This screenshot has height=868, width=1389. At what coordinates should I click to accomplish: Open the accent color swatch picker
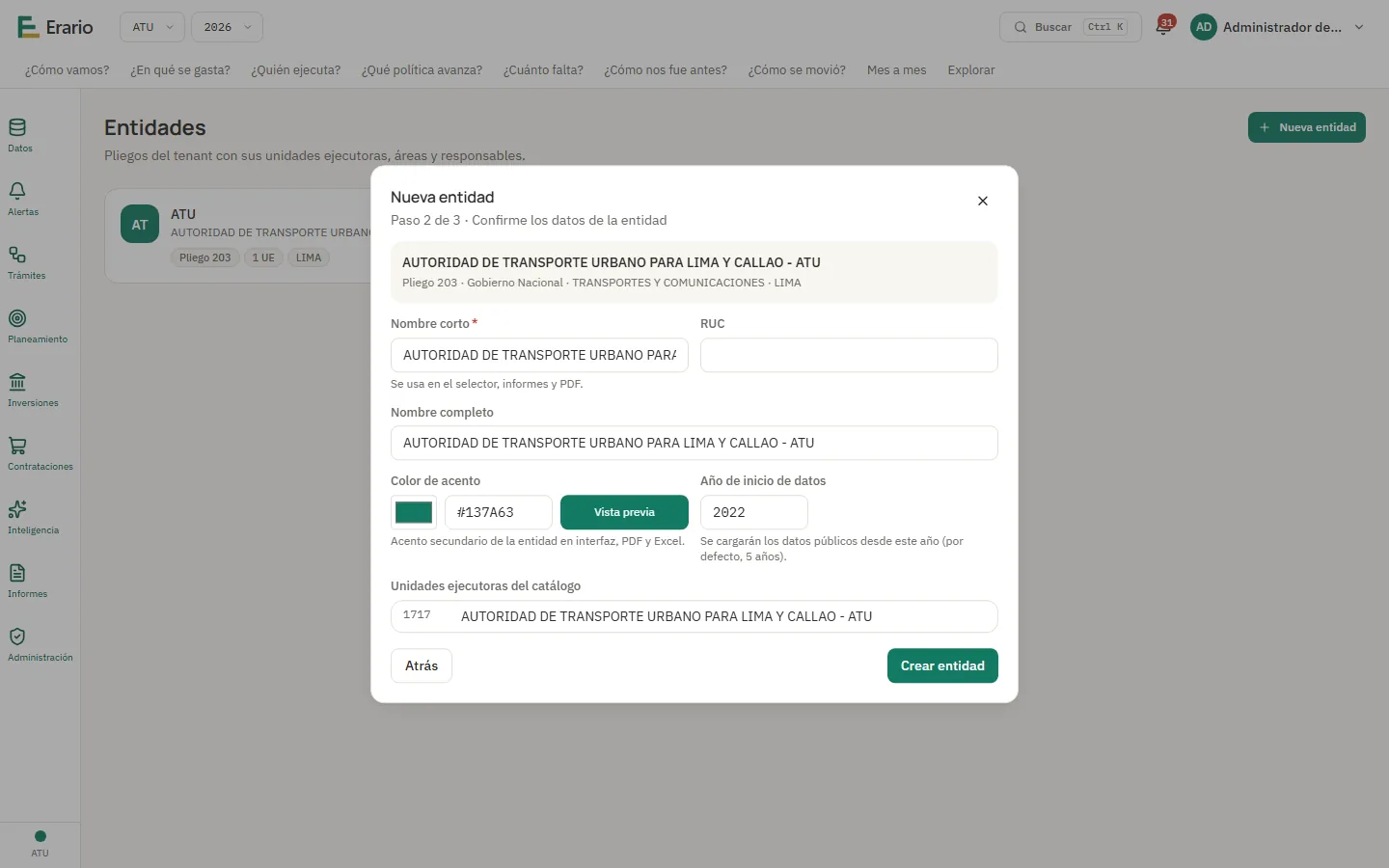pos(414,512)
